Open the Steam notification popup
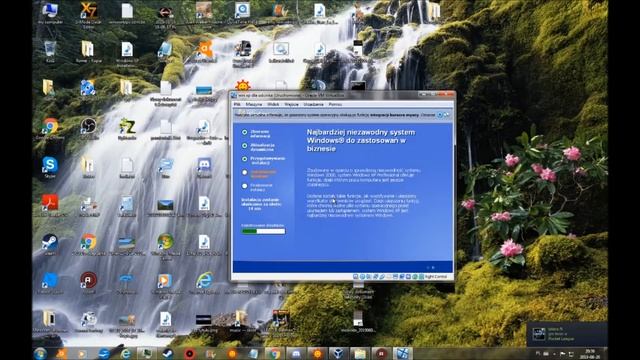The height and width of the screenshot is (360, 640). 566,334
